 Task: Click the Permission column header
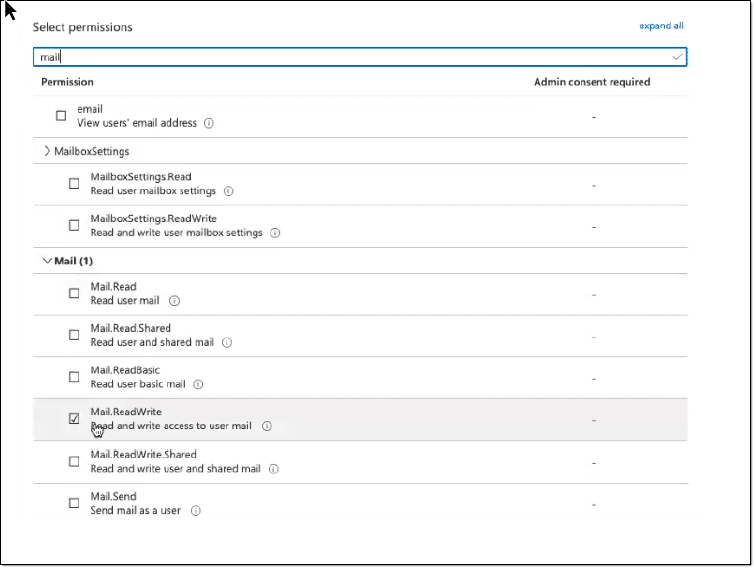coord(67,82)
